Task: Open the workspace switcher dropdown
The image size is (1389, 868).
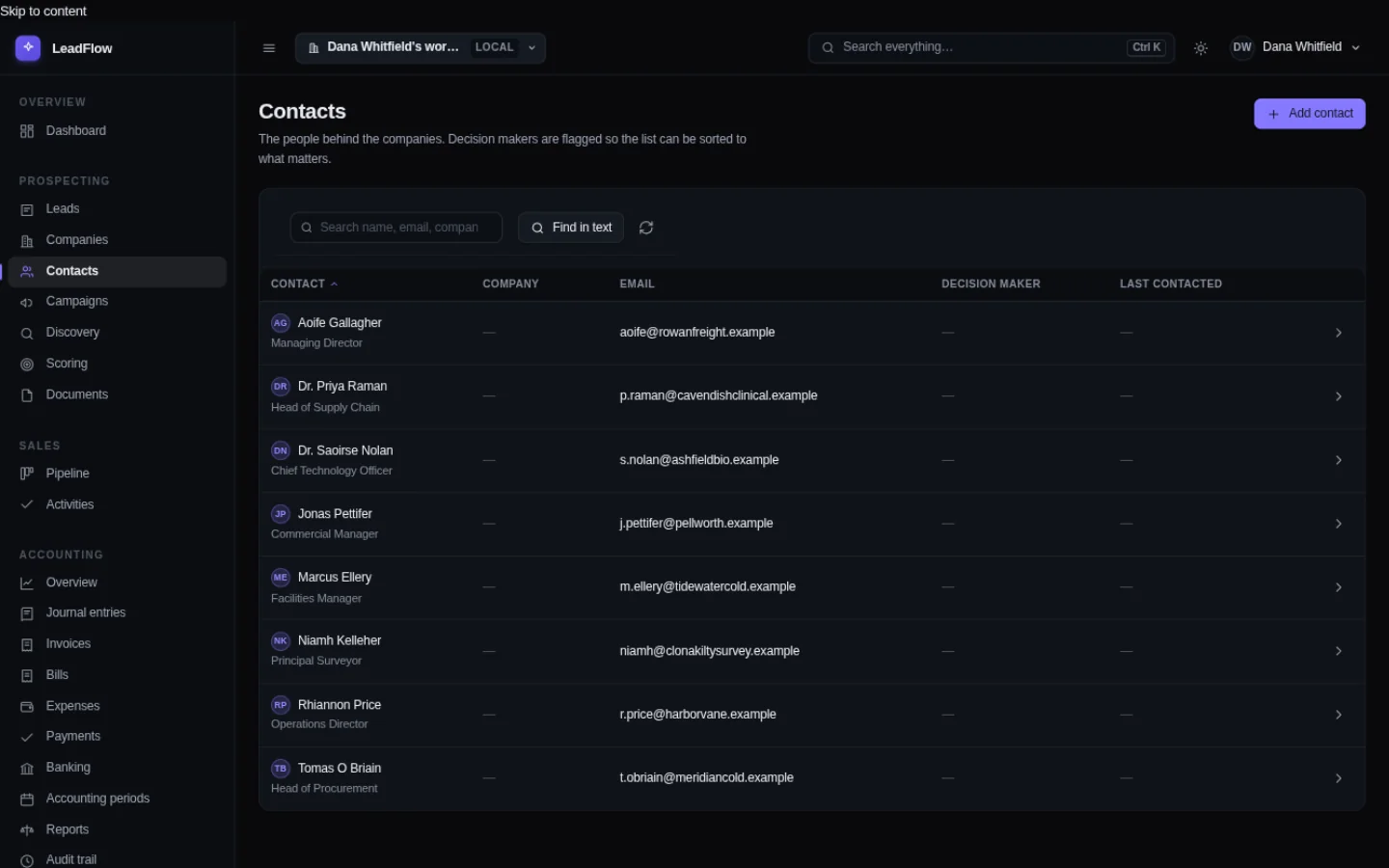Action: pos(421,47)
